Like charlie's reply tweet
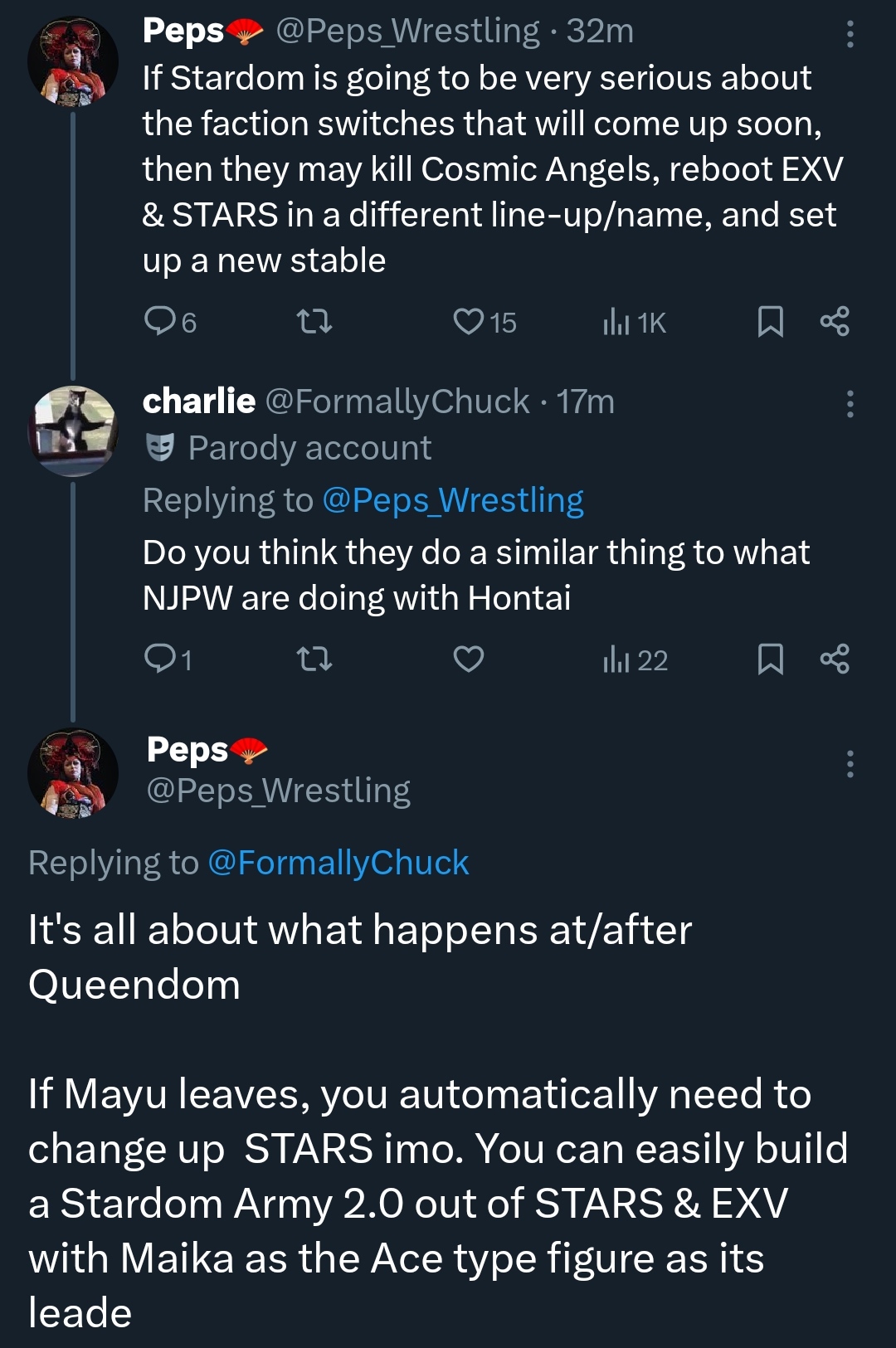The width and height of the screenshot is (896, 1348). [x=469, y=659]
